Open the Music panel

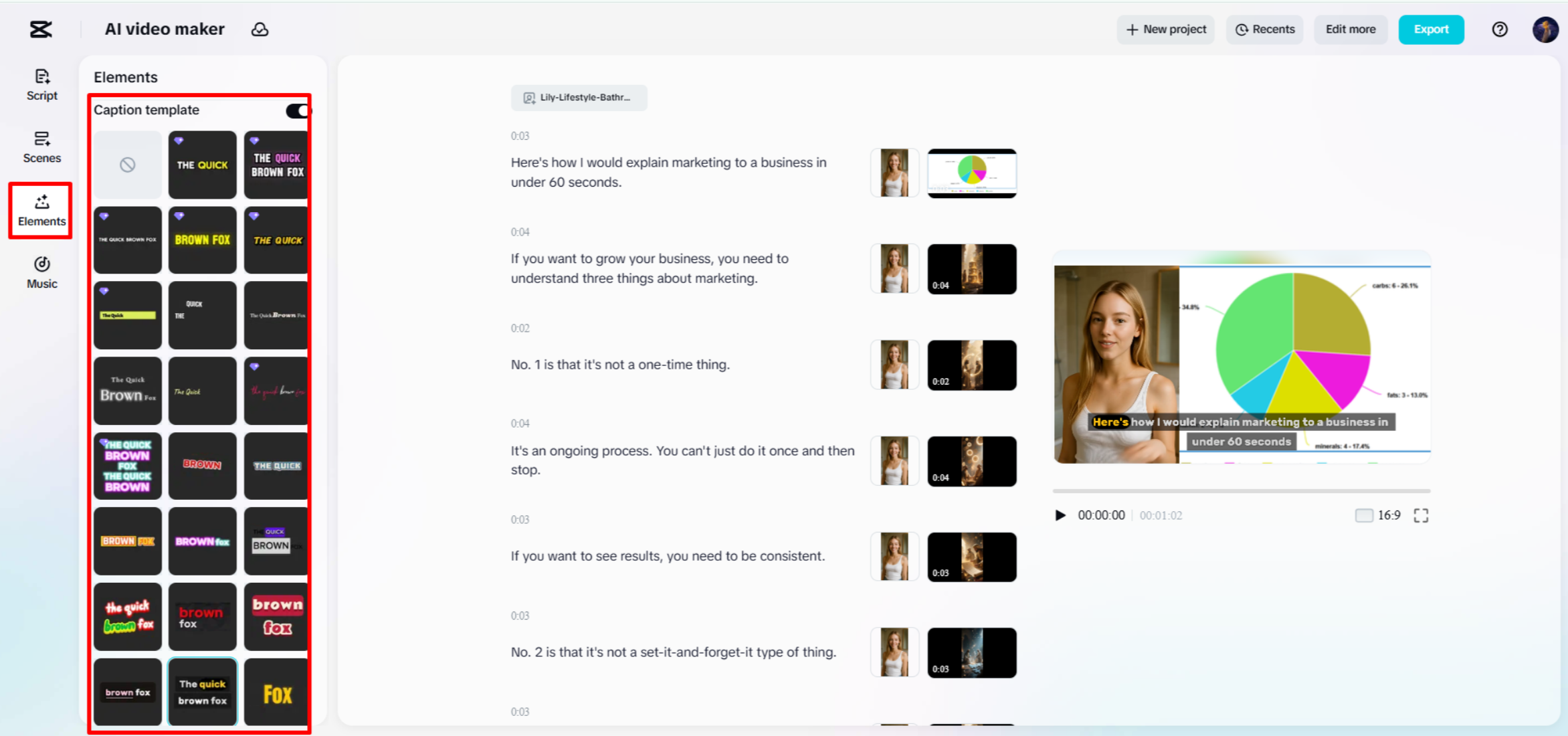coord(41,272)
